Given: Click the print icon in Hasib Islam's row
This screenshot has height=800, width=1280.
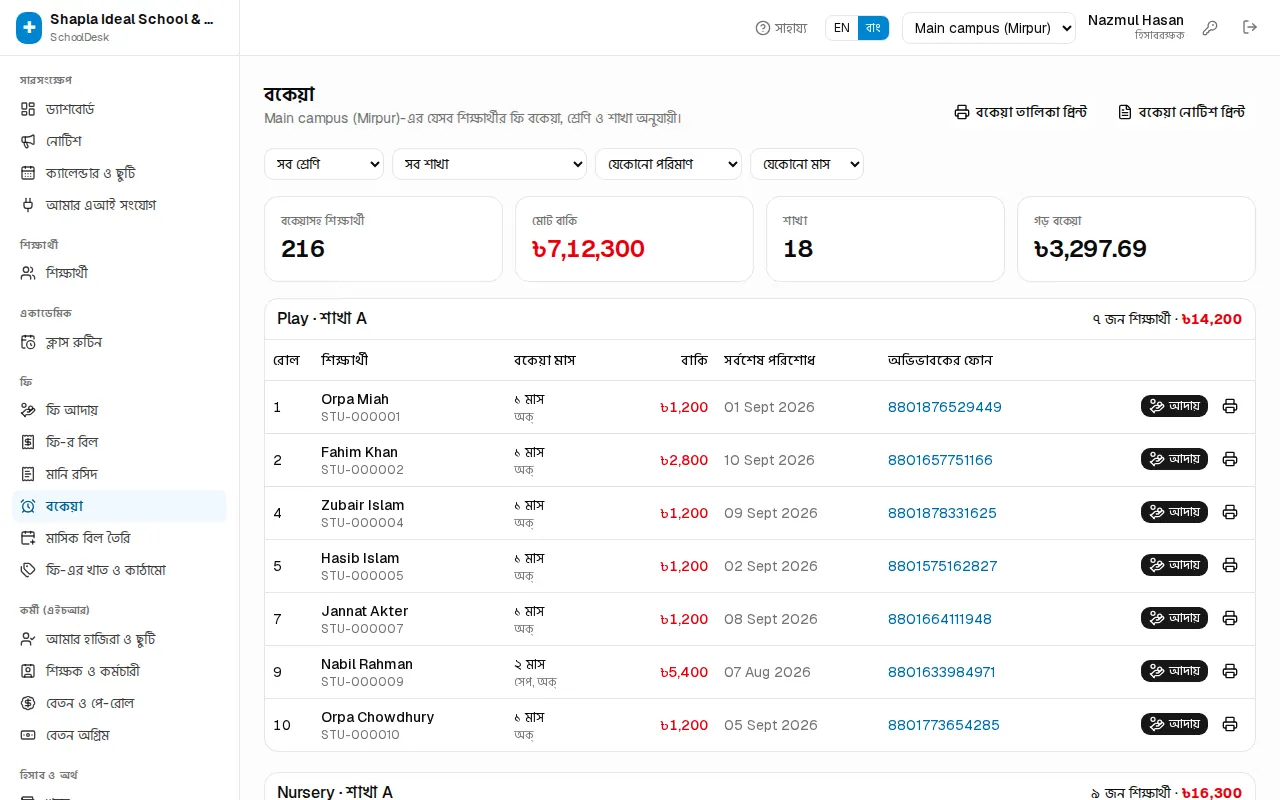Looking at the screenshot, I should click(1230, 565).
